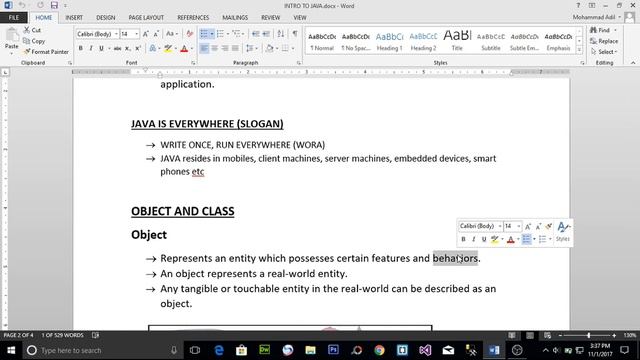Click the zoom slider handle in status bar

point(589,336)
